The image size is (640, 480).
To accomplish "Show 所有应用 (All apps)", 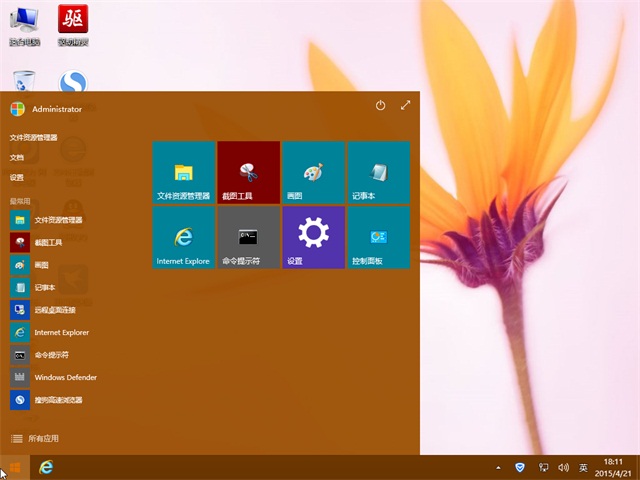I will pos(35,439).
